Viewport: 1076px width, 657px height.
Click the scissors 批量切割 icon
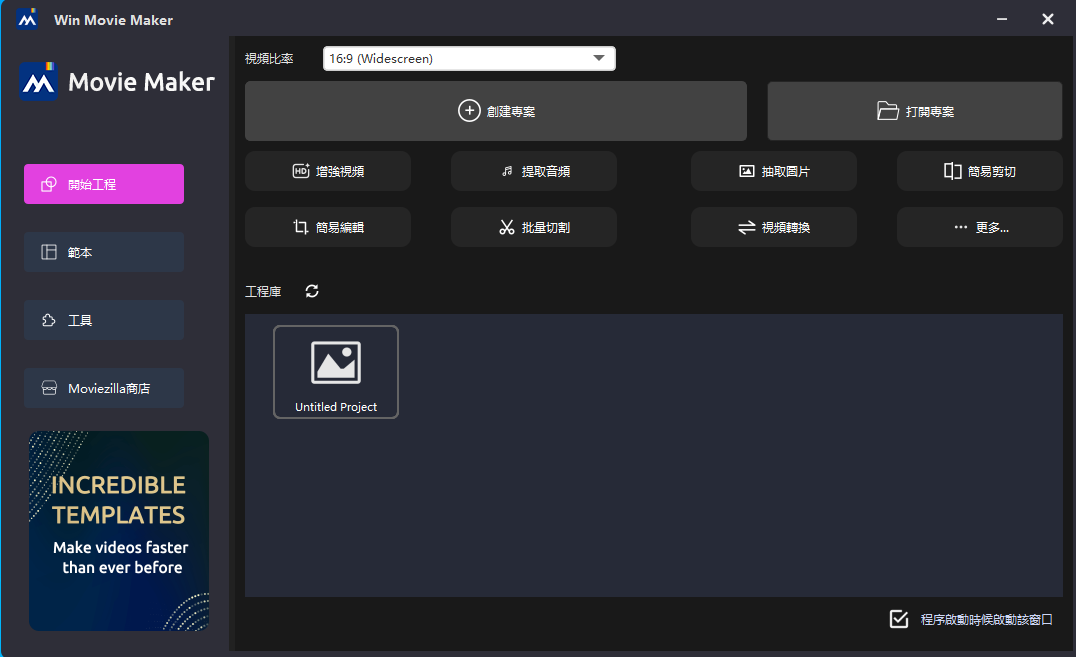pos(506,227)
